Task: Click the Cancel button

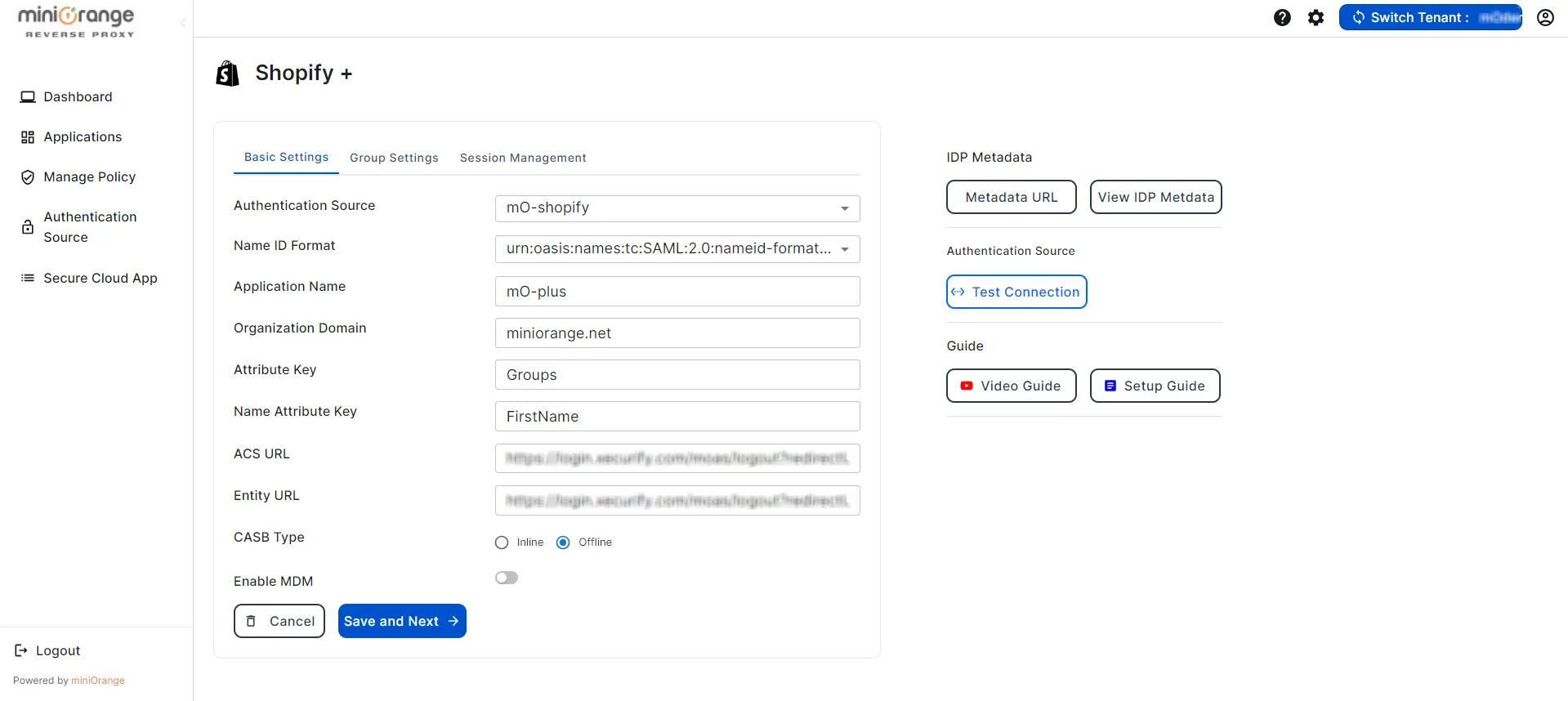Action: coord(279,621)
